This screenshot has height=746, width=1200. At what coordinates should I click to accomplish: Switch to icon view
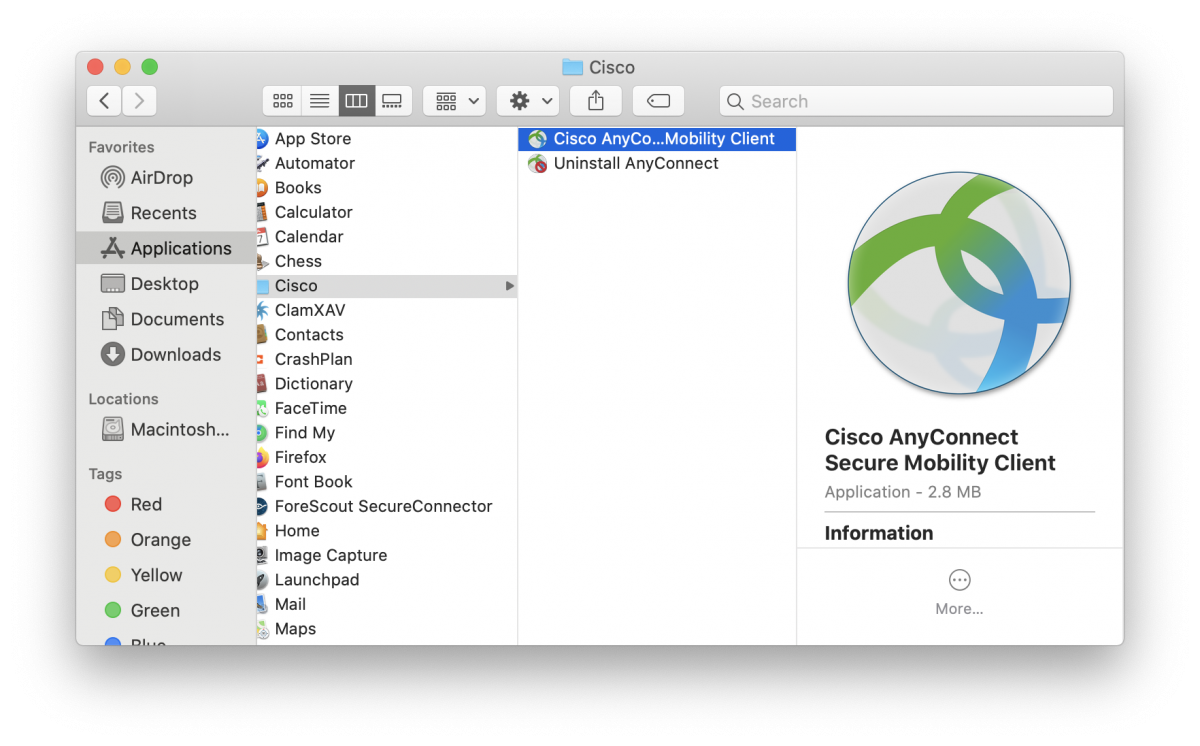(x=283, y=101)
